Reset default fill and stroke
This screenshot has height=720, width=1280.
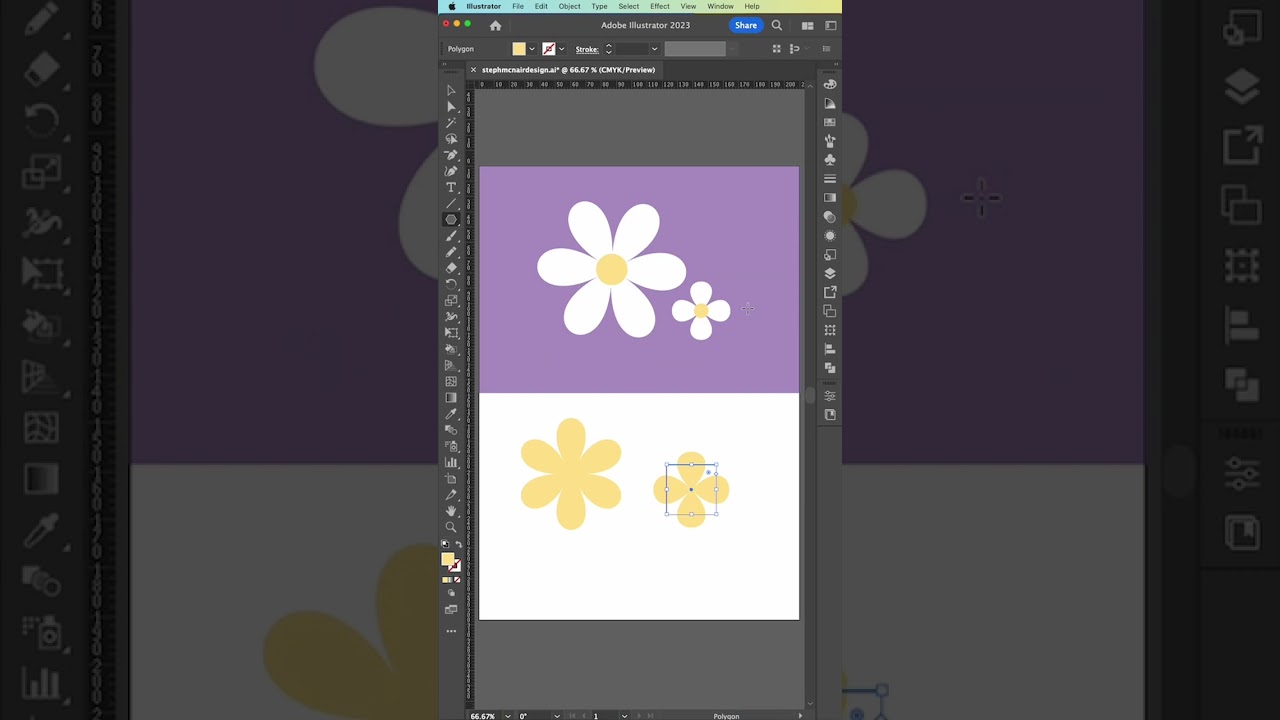[x=445, y=544]
